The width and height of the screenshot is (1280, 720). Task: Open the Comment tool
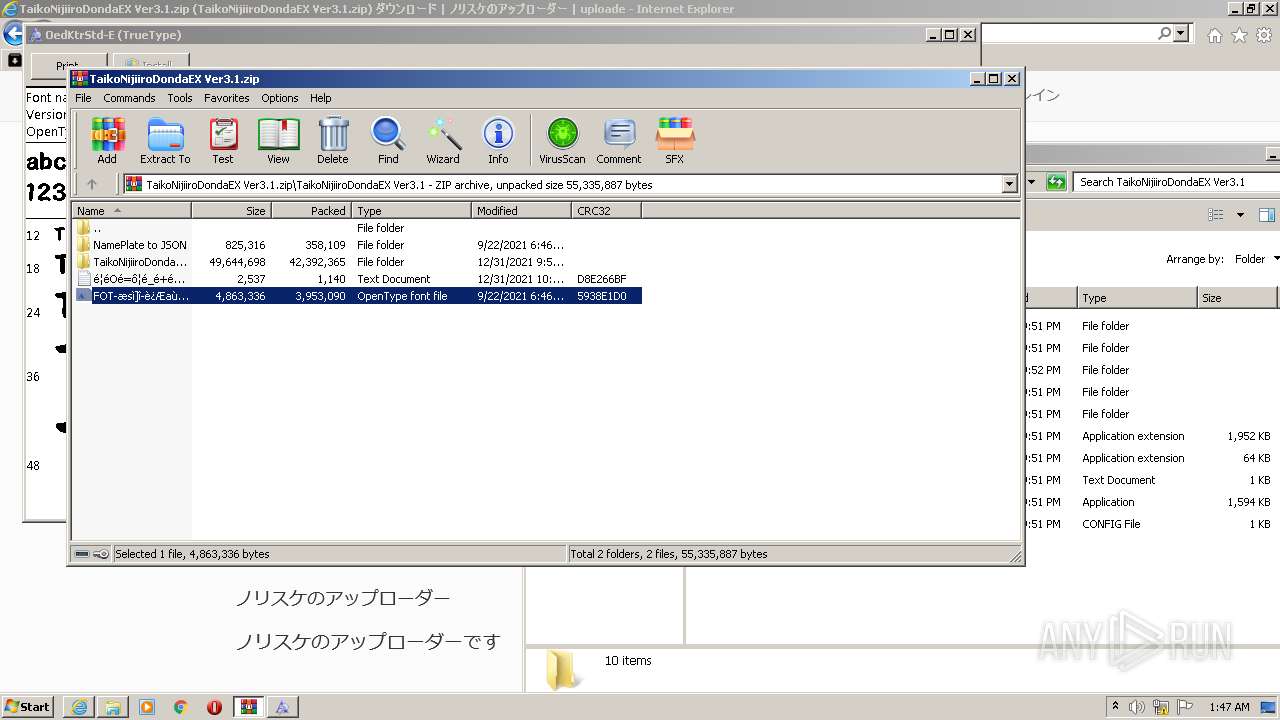tap(619, 141)
